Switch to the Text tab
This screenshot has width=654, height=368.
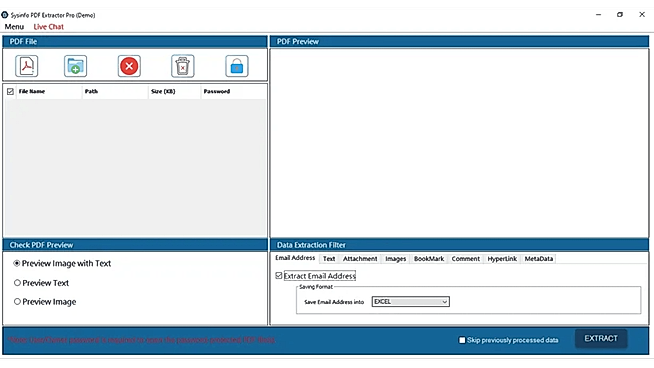pos(329,259)
